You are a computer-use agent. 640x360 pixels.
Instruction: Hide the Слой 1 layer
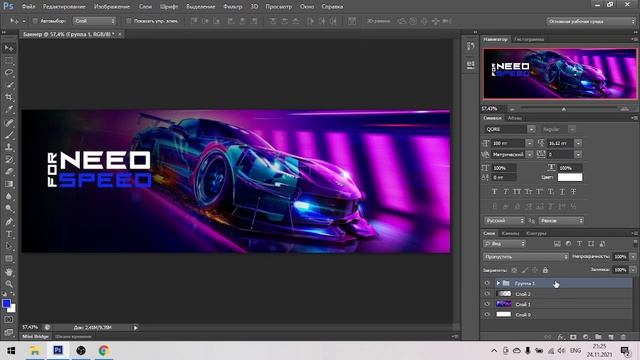click(487, 304)
